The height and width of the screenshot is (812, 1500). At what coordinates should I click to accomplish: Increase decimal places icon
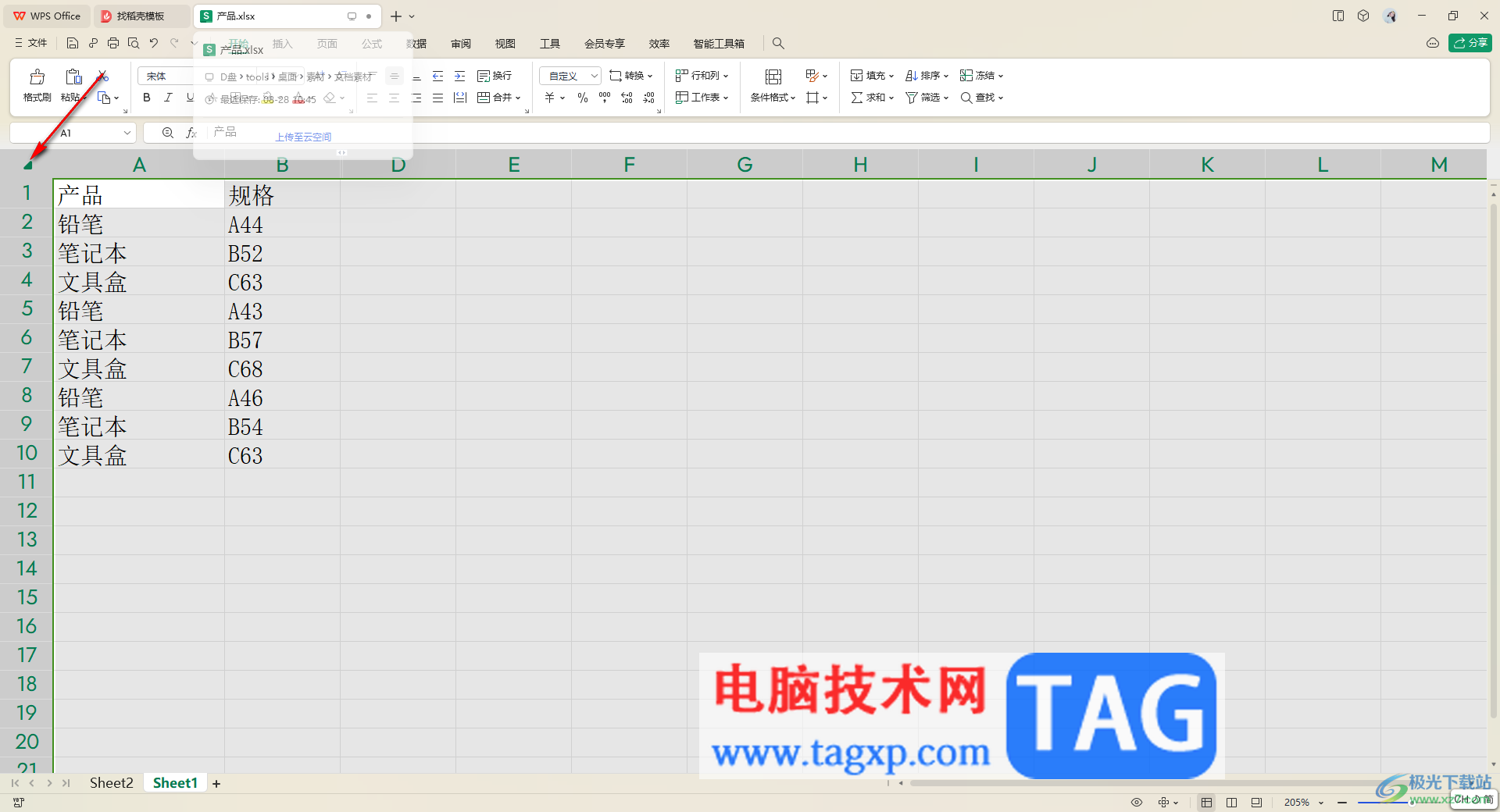point(627,98)
